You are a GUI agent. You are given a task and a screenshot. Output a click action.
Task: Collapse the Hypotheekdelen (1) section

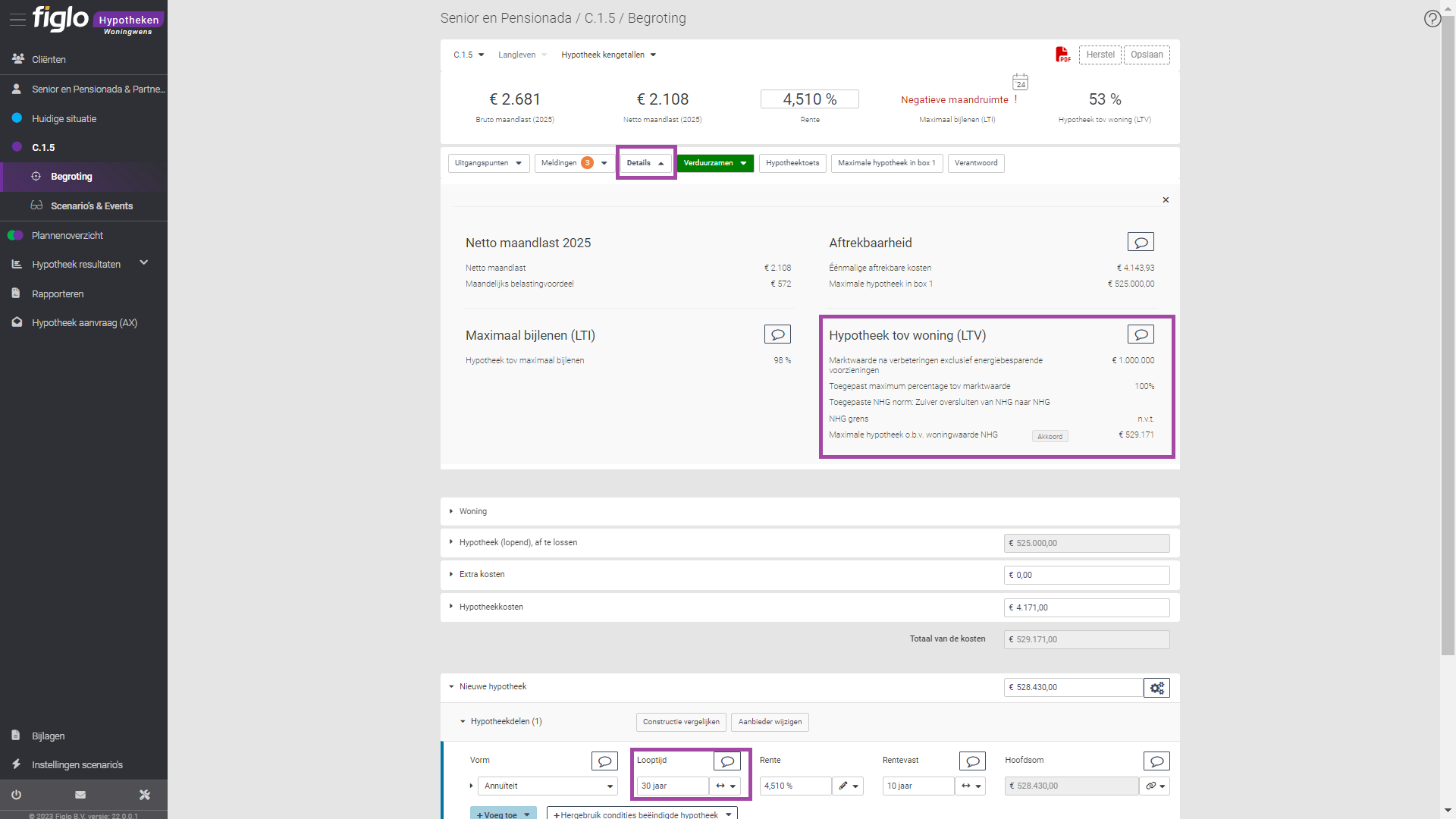pos(463,722)
